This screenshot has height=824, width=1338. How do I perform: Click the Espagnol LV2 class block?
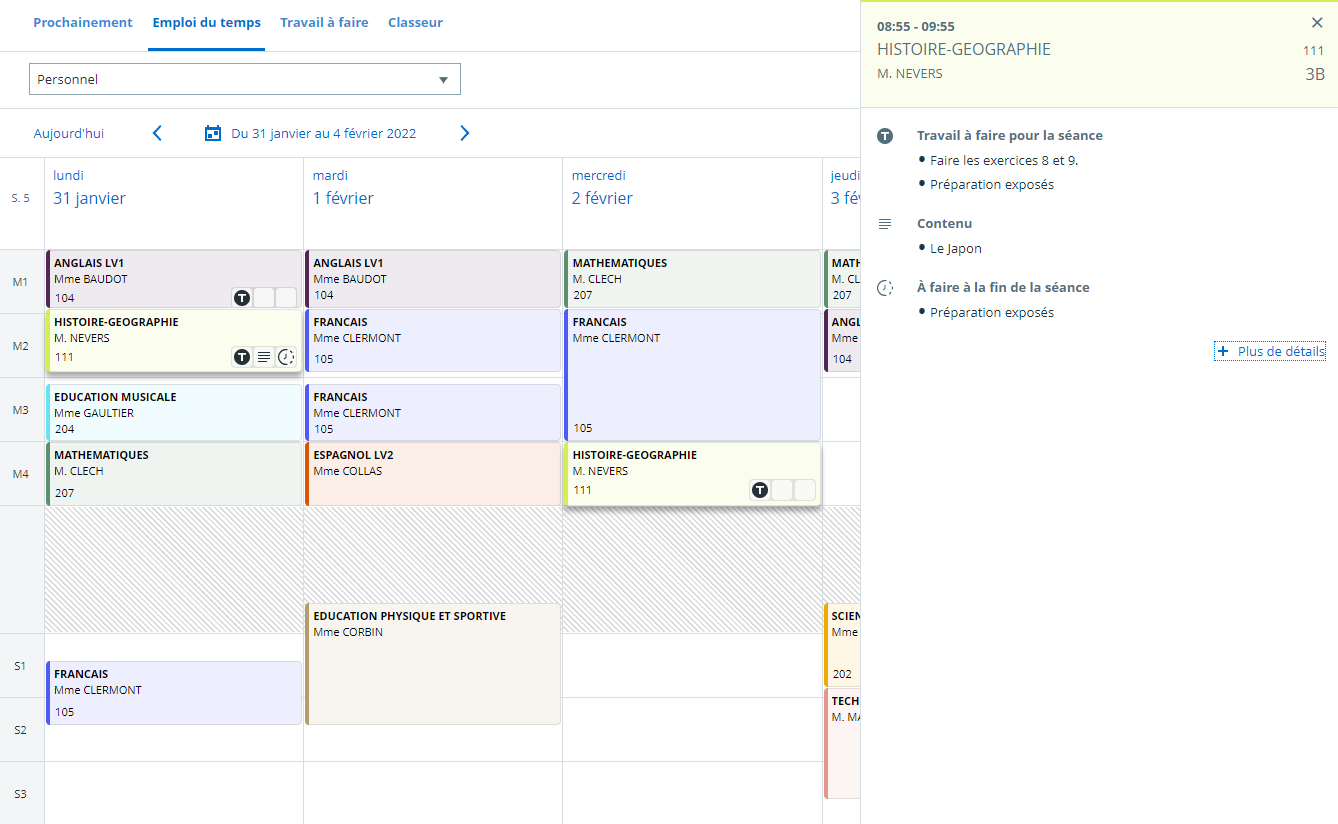[432, 474]
